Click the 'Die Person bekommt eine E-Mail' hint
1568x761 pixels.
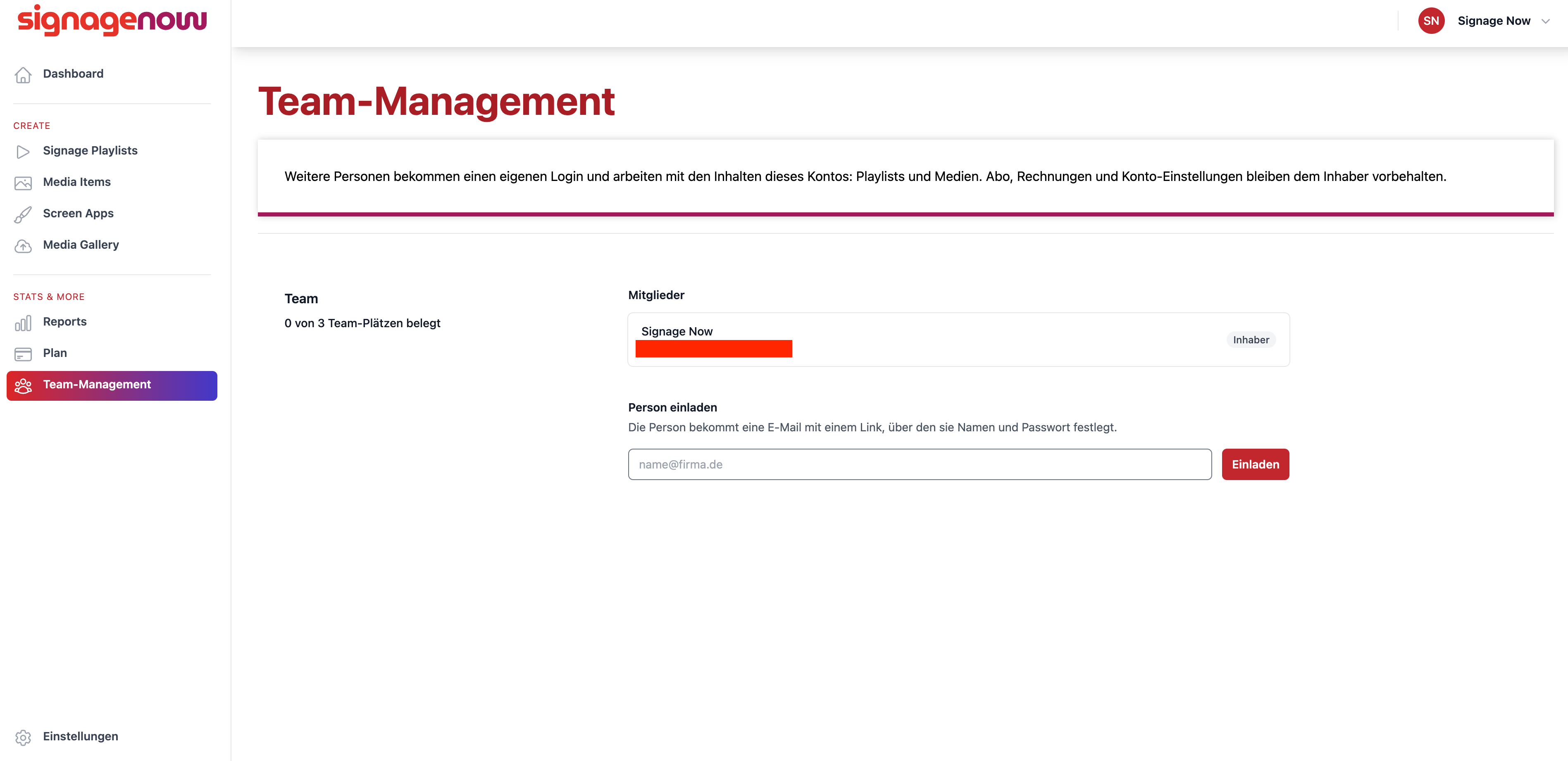872,427
